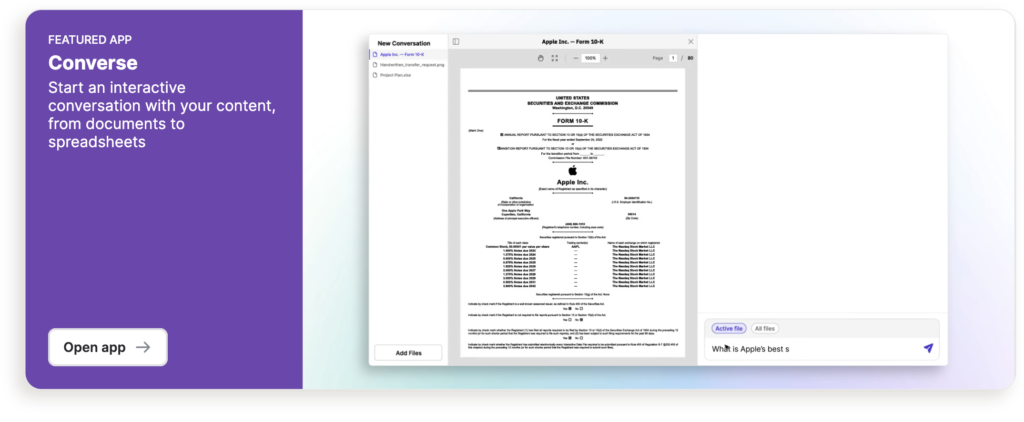Send the message with the paper plane icon
1024x422 pixels.
(x=928, y=348)
